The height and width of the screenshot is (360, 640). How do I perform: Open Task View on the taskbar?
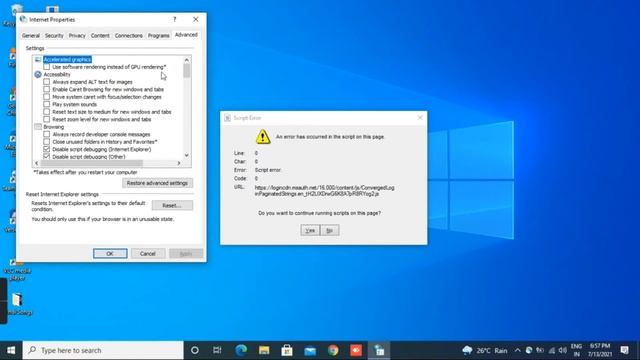[217, 350]
